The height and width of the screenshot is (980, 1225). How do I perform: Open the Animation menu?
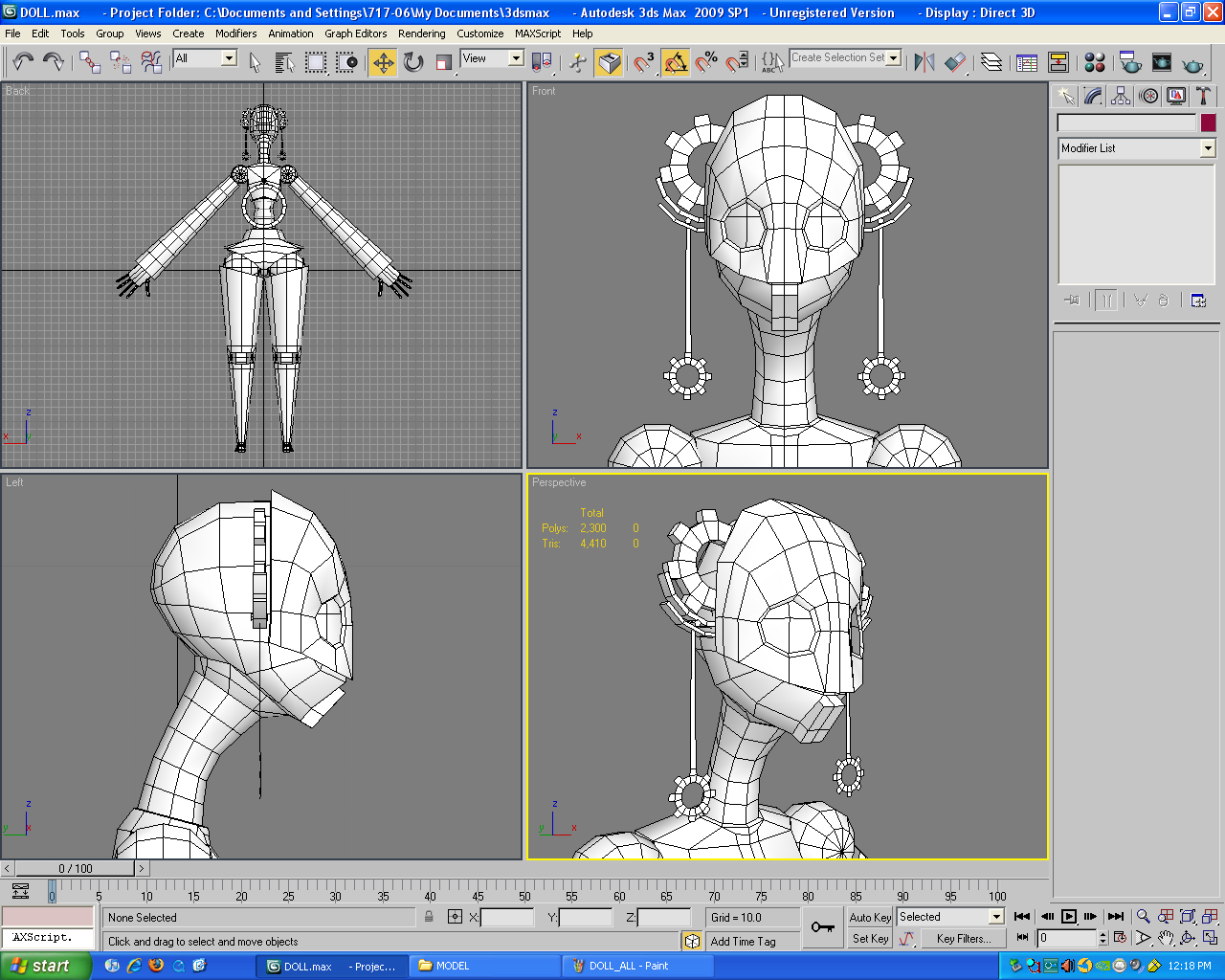point(291,33)
